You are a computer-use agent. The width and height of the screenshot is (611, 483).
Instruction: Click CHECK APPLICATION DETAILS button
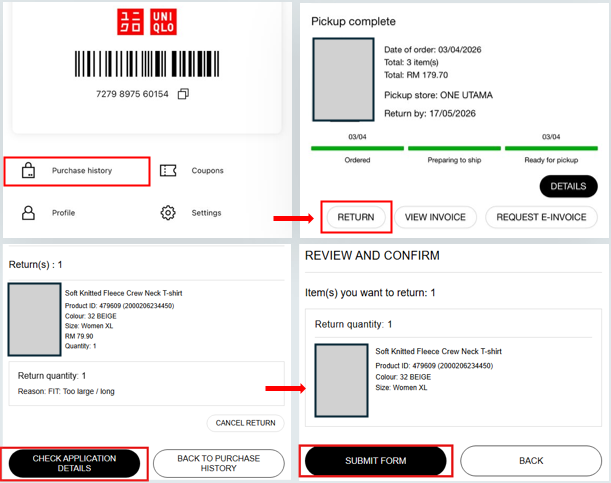74,463
